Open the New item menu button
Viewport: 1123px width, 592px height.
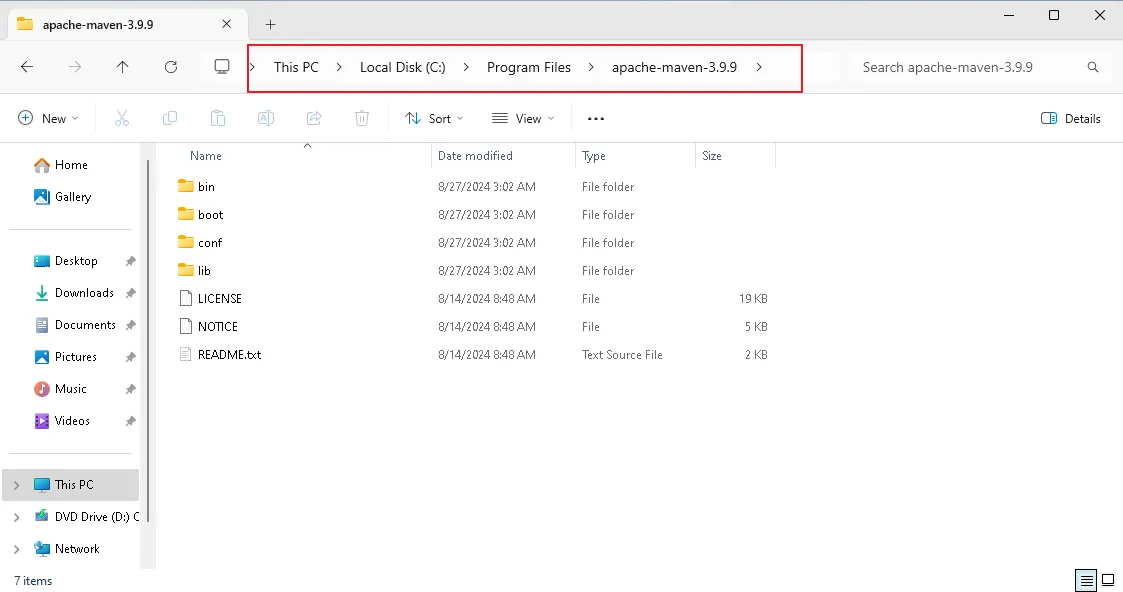point(48,118)
